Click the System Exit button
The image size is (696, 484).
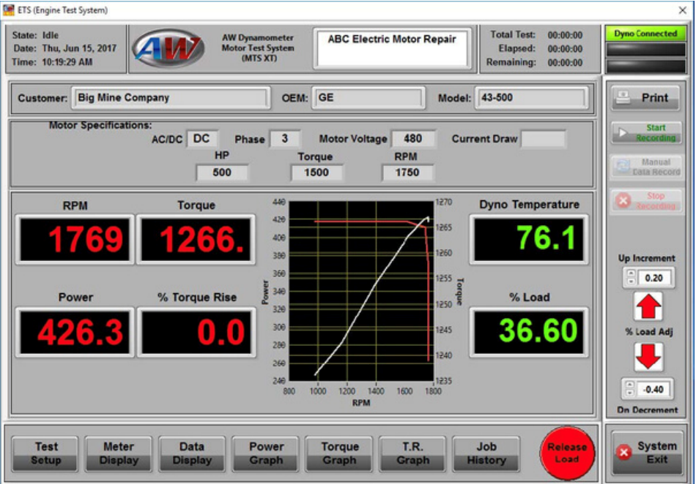tap(647, 453)
